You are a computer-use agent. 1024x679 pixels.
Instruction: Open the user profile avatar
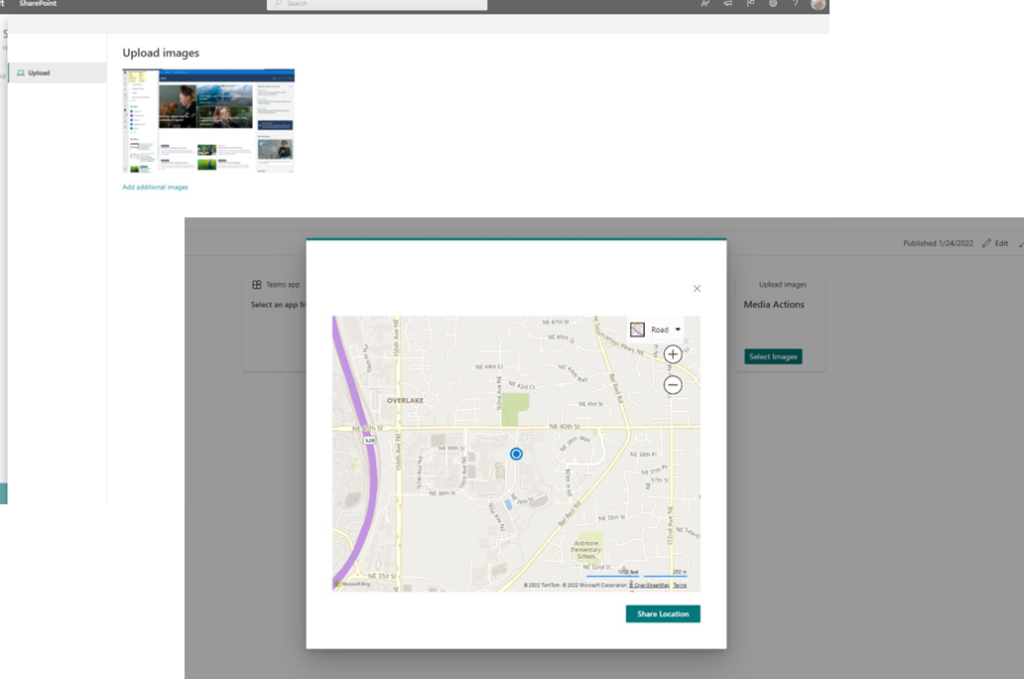click(818, 4)
